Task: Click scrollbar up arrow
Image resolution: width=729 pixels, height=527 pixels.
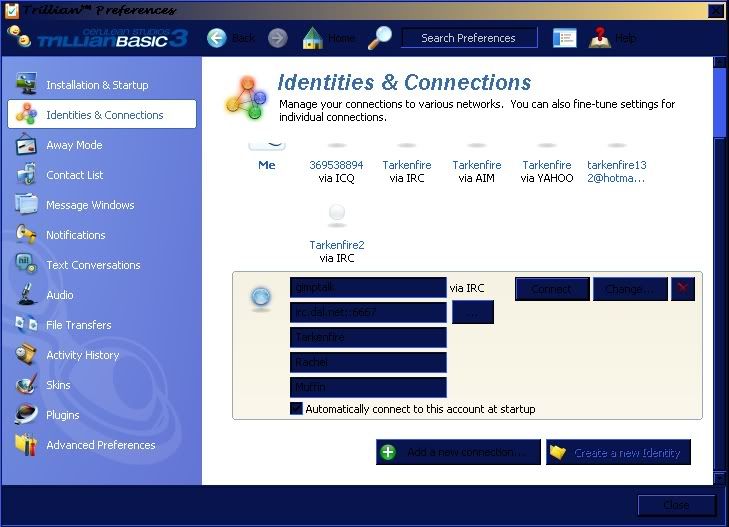Action: point(720,62)
